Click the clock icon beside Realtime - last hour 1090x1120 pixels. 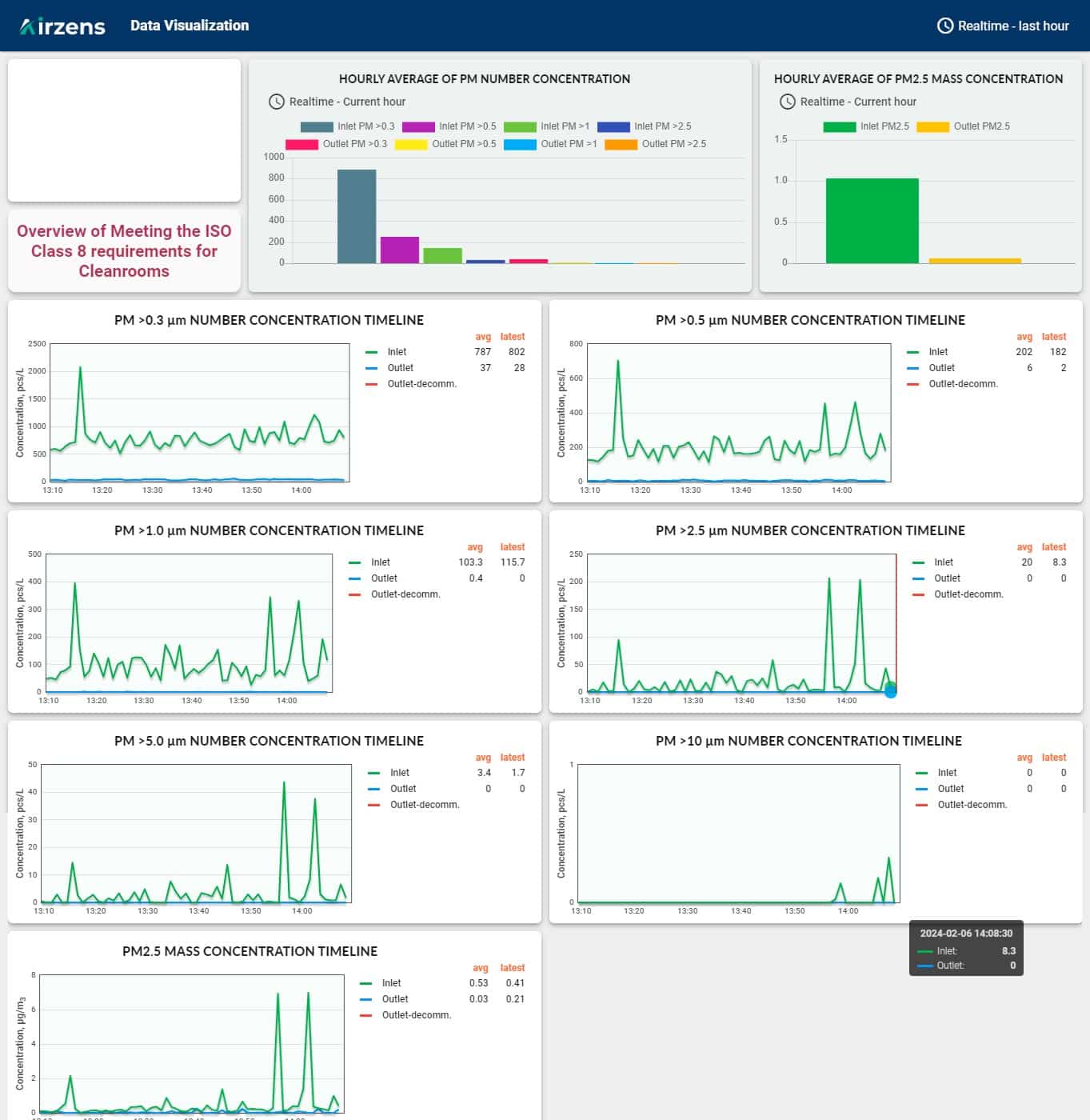(945, 26)
